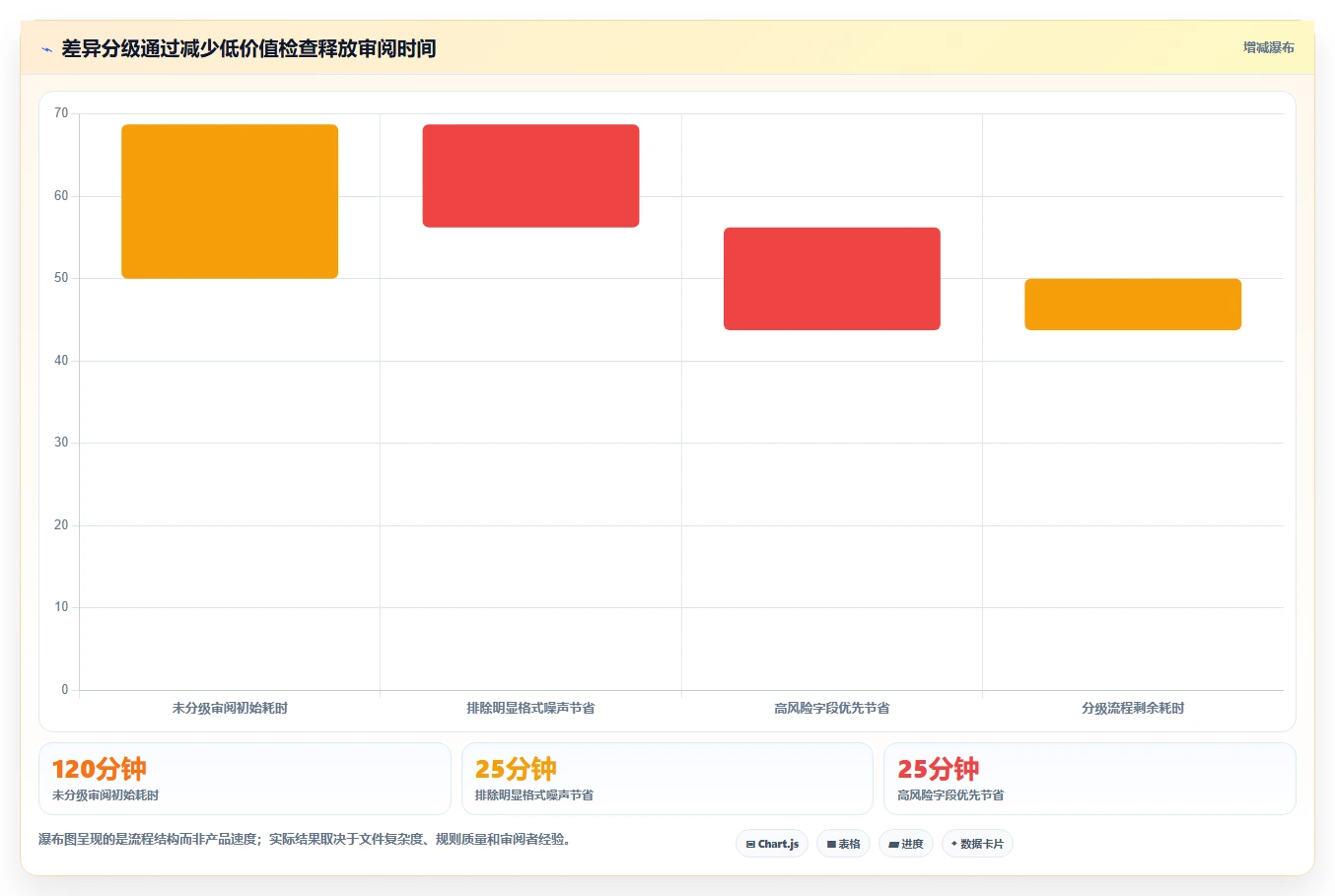Click the 分级流程剩余耗时 x-axis label

1133,708
